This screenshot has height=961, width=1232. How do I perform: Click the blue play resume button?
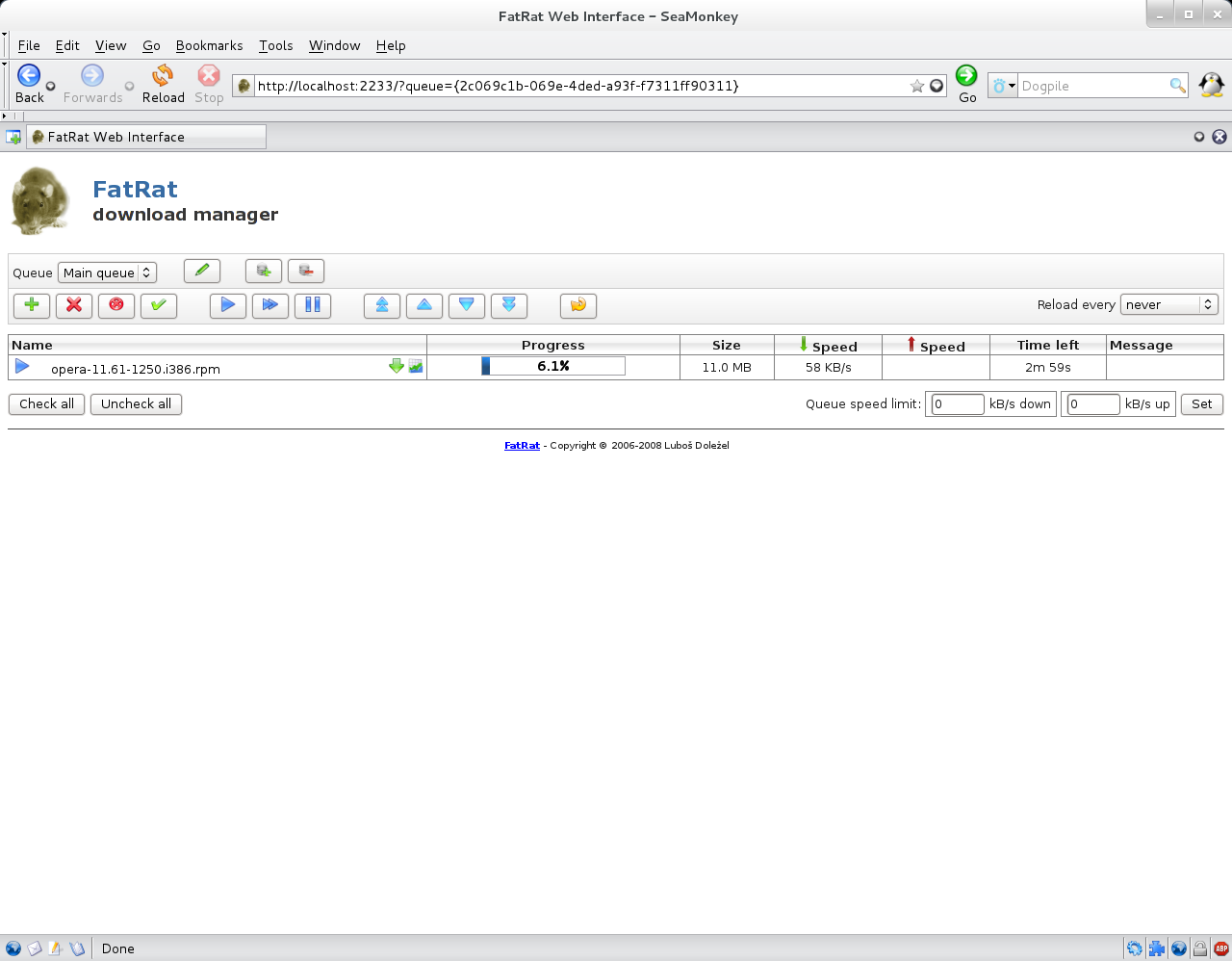228,305
